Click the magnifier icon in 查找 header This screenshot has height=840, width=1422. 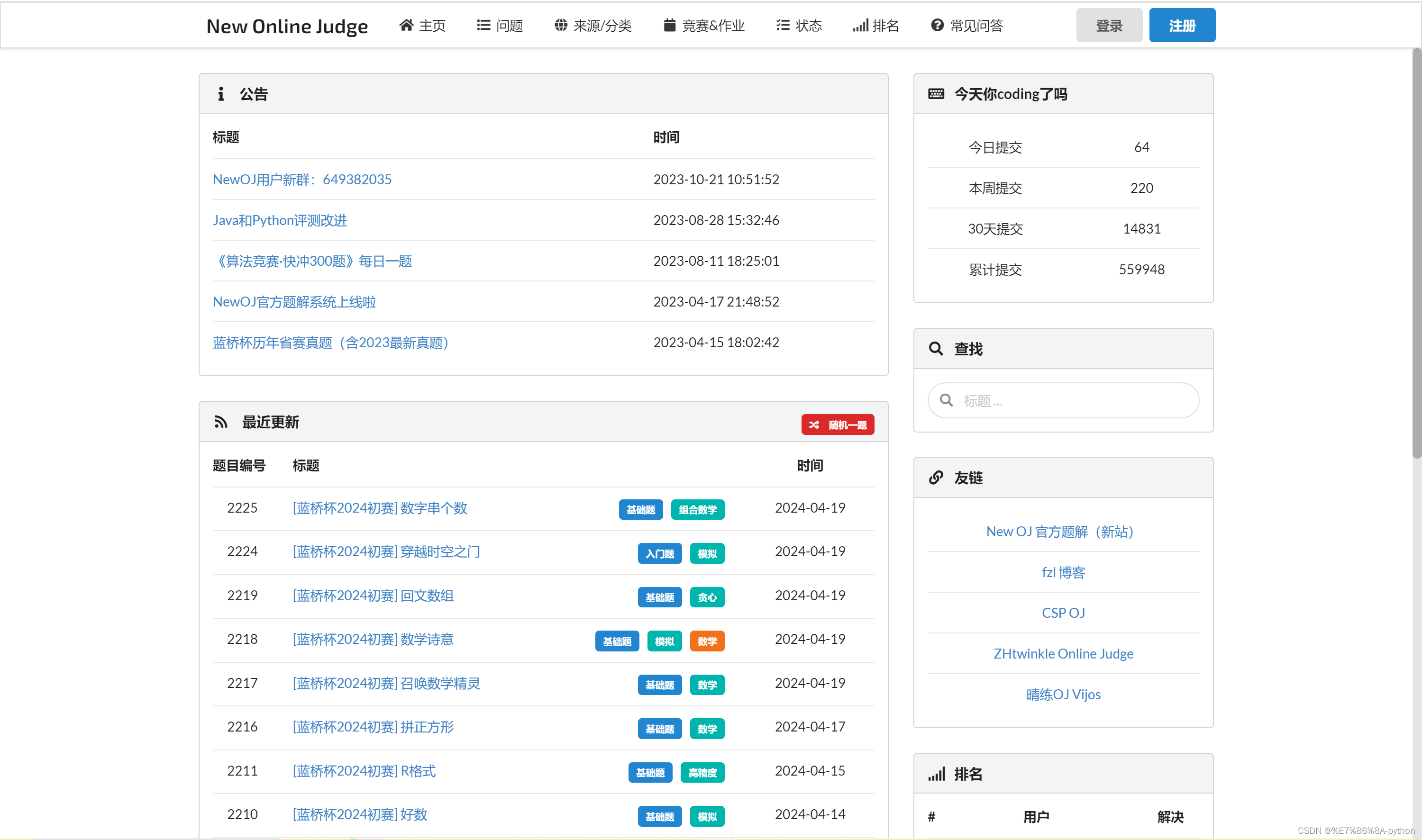pyautogui.click(x=936, y=348)
